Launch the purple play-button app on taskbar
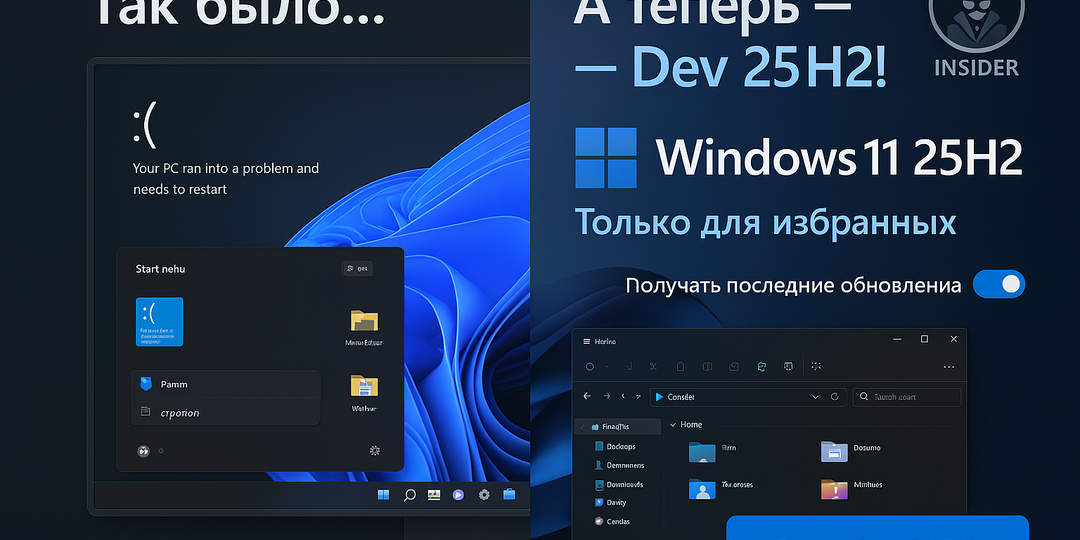 (x=458, y=494)
